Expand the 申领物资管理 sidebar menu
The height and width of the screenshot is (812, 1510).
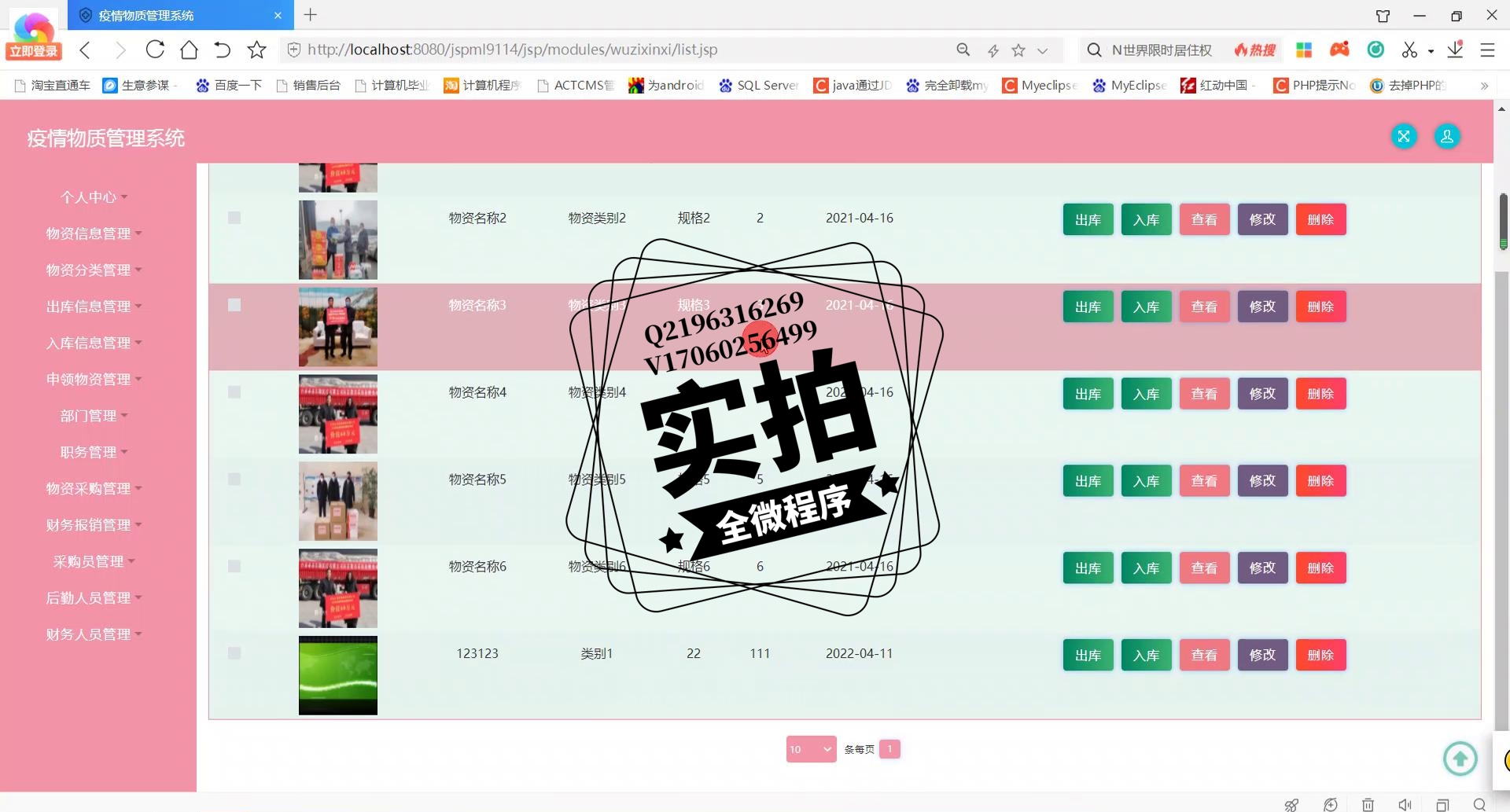click(94, 379)
